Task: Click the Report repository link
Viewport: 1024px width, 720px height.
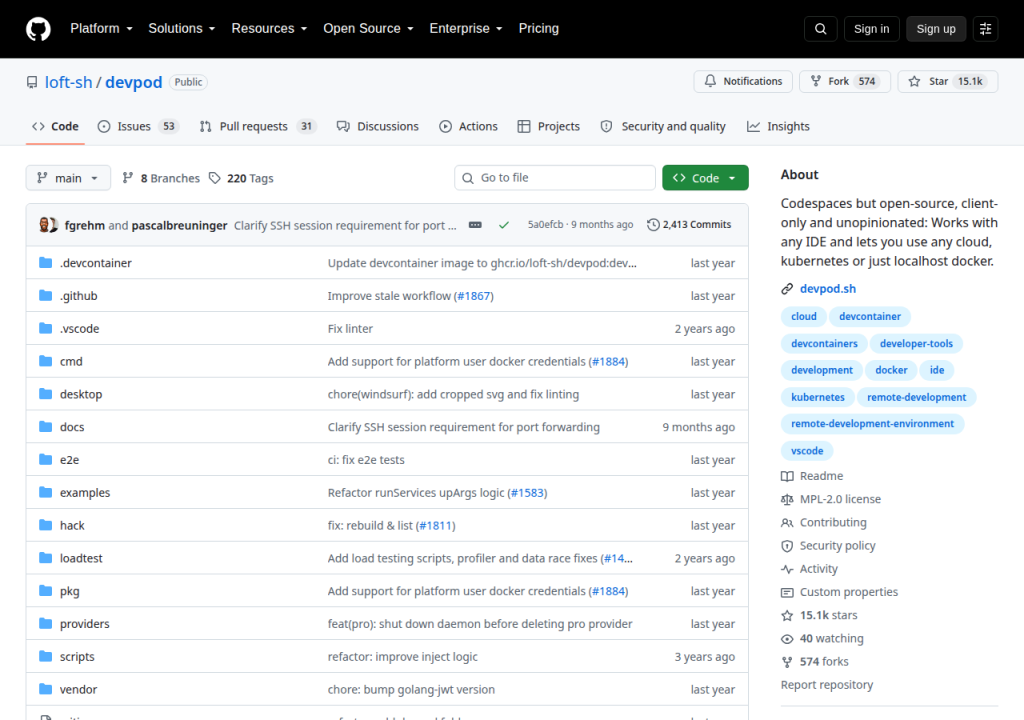Action: click(x=827, y=685)
